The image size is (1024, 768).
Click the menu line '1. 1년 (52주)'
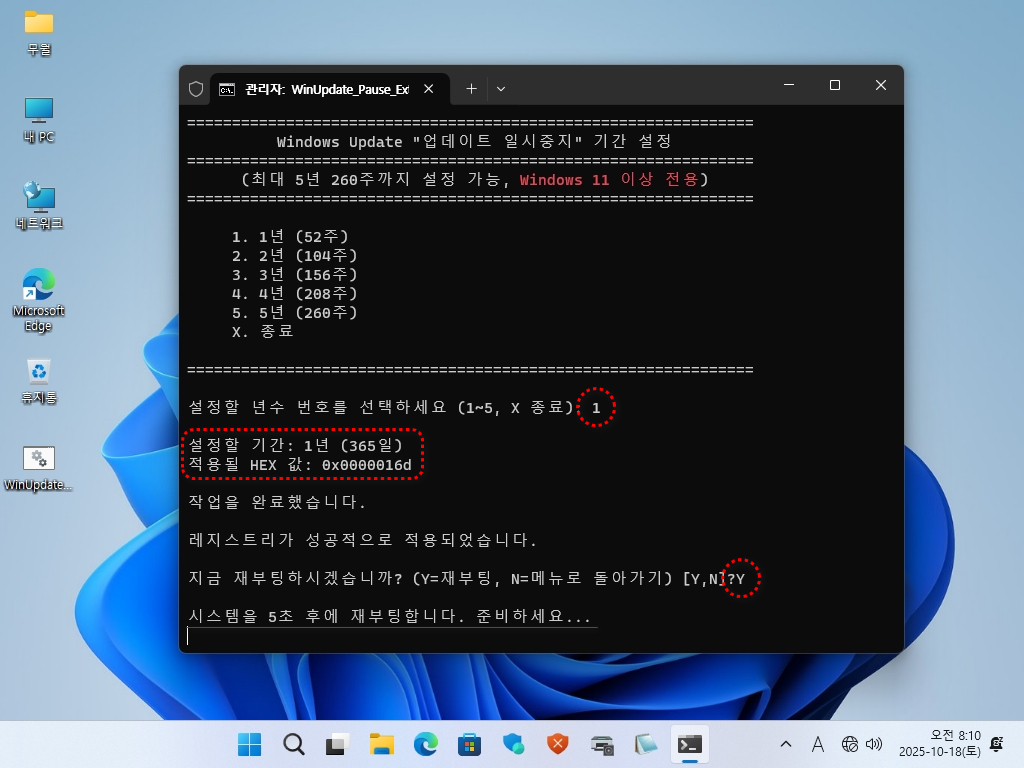click(290, 236)
